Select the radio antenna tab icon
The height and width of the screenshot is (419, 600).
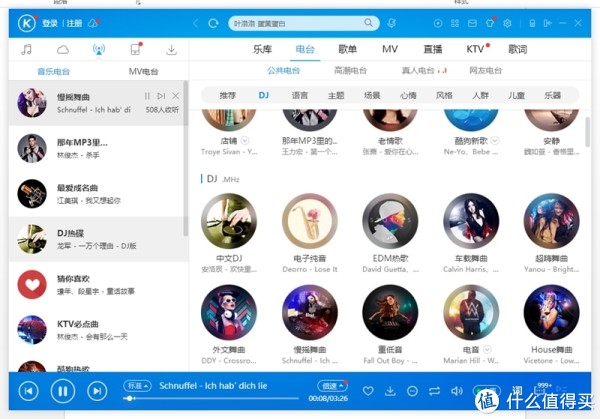(99, 49)
